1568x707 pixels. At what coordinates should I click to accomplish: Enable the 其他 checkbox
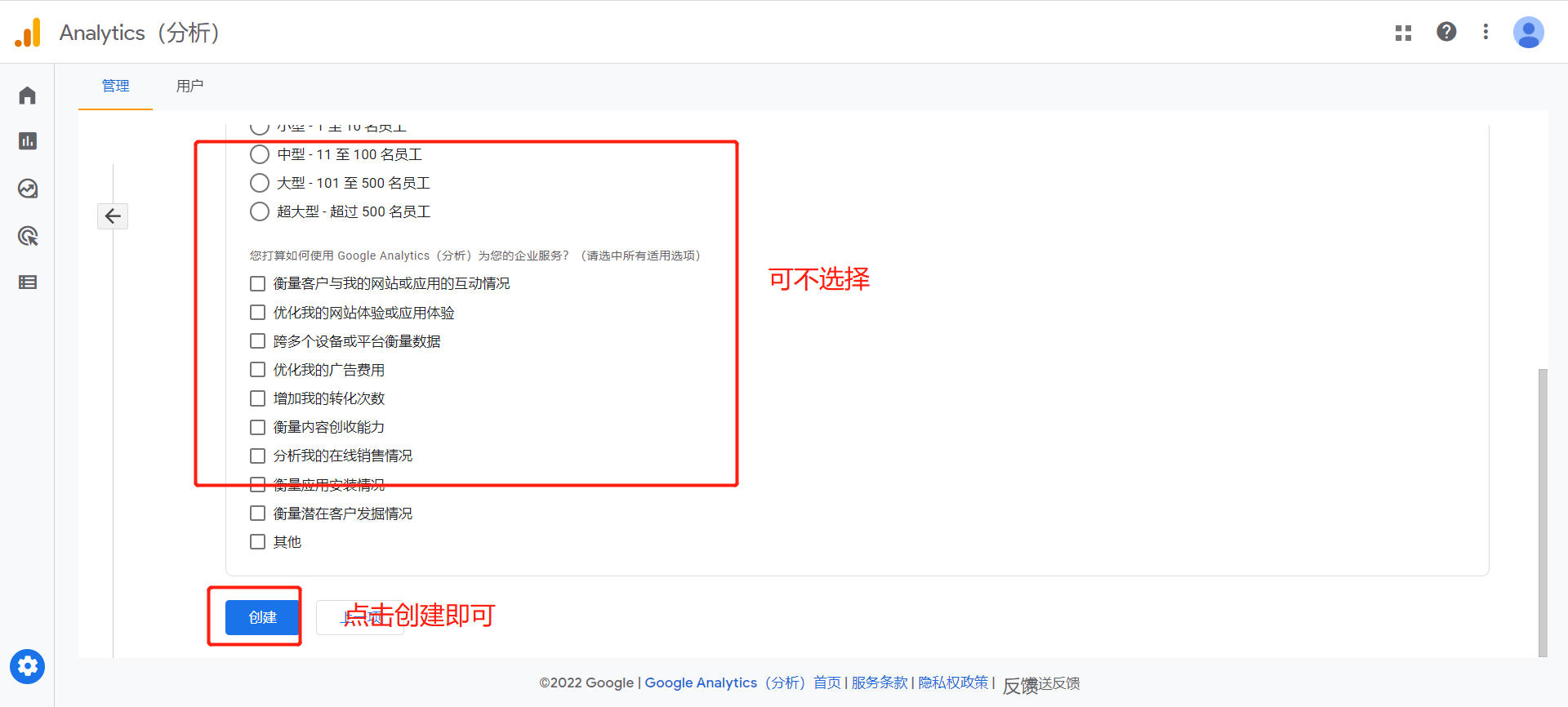coord(258,542)
